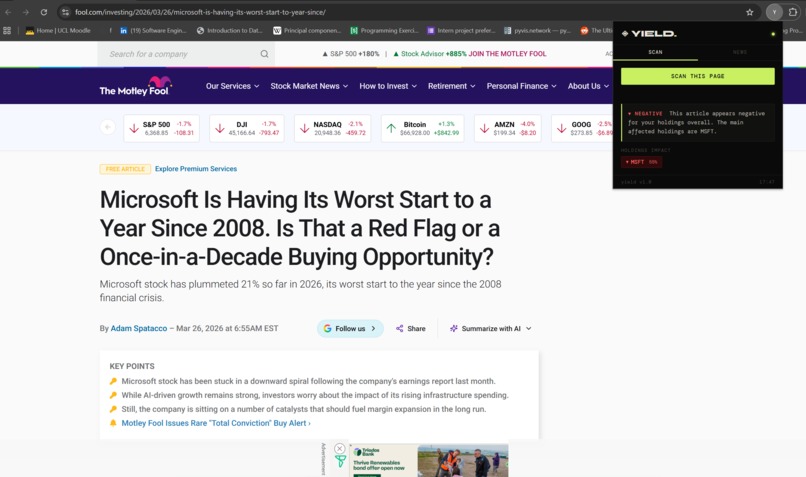Switch to the SCAN tab in Yield
The width and height of the screenshot is (806, 477).
point(655,52)
